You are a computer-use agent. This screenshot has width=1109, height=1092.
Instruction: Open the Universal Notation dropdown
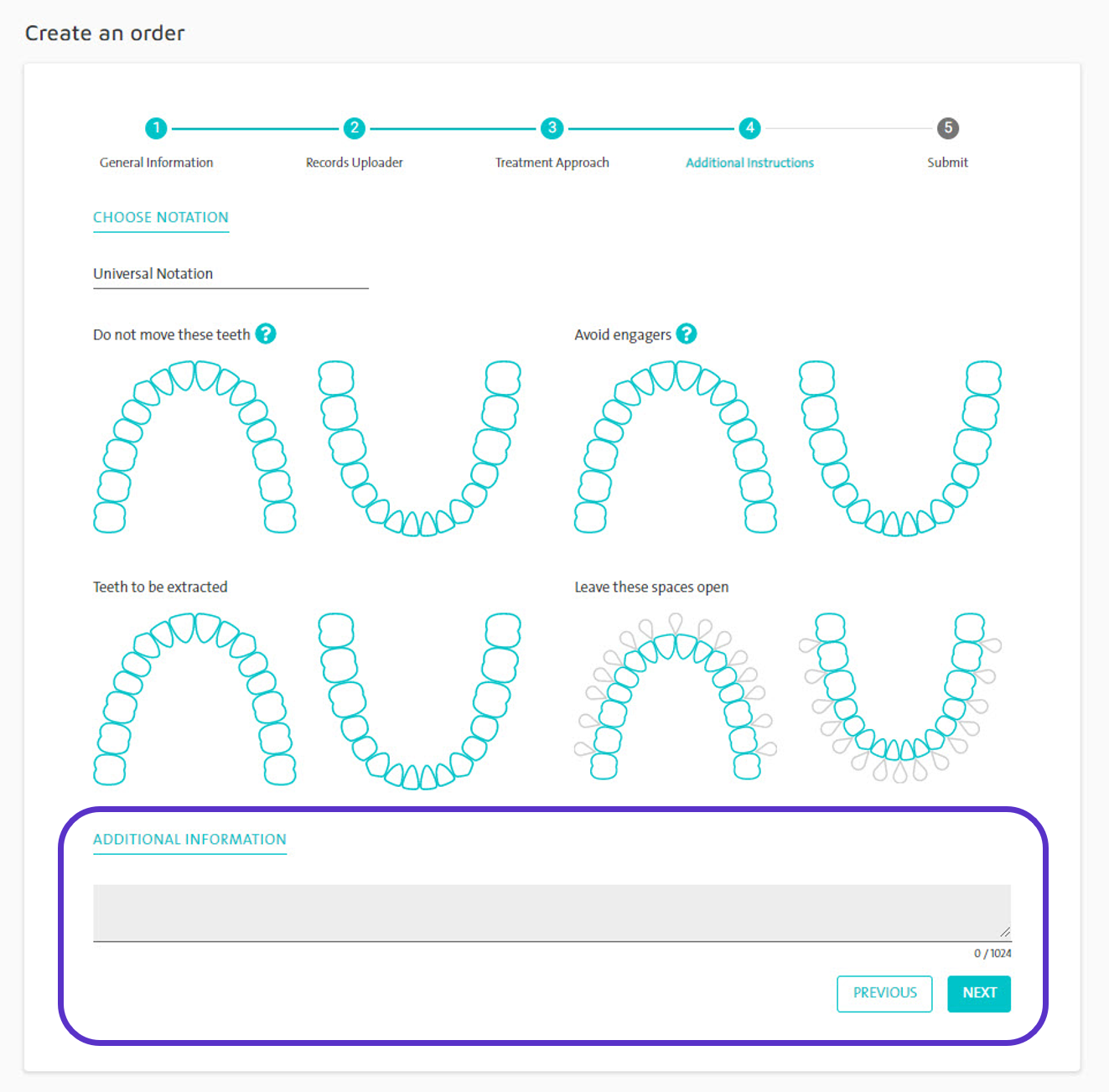click(x=231, y=273)
